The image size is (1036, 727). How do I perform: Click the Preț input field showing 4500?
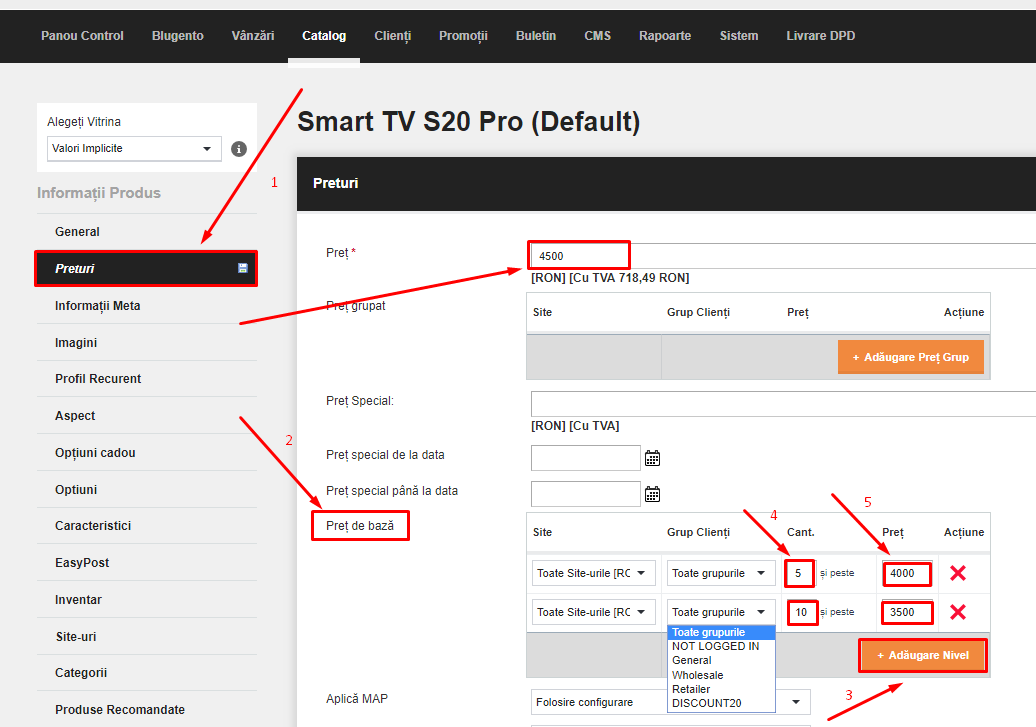point(783,256)
